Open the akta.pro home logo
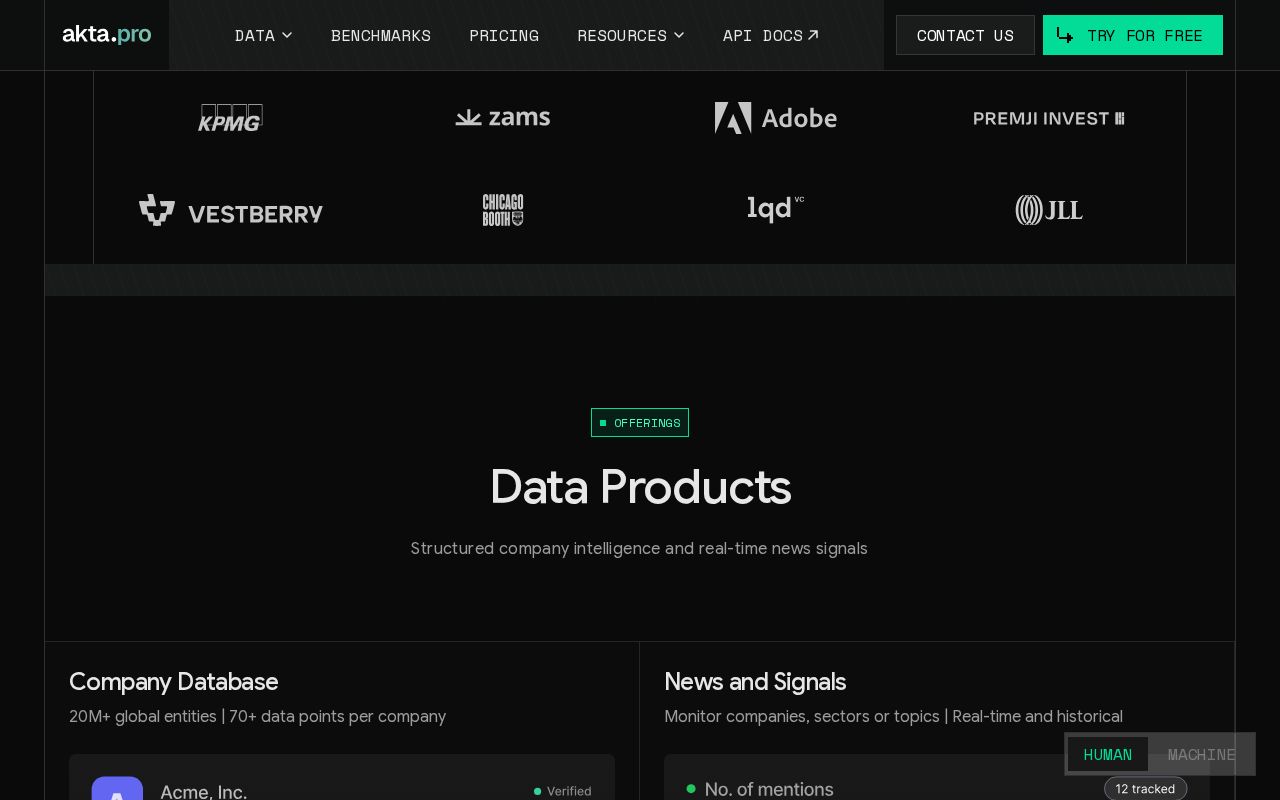The image size is (1280, 800). point(106,34)
